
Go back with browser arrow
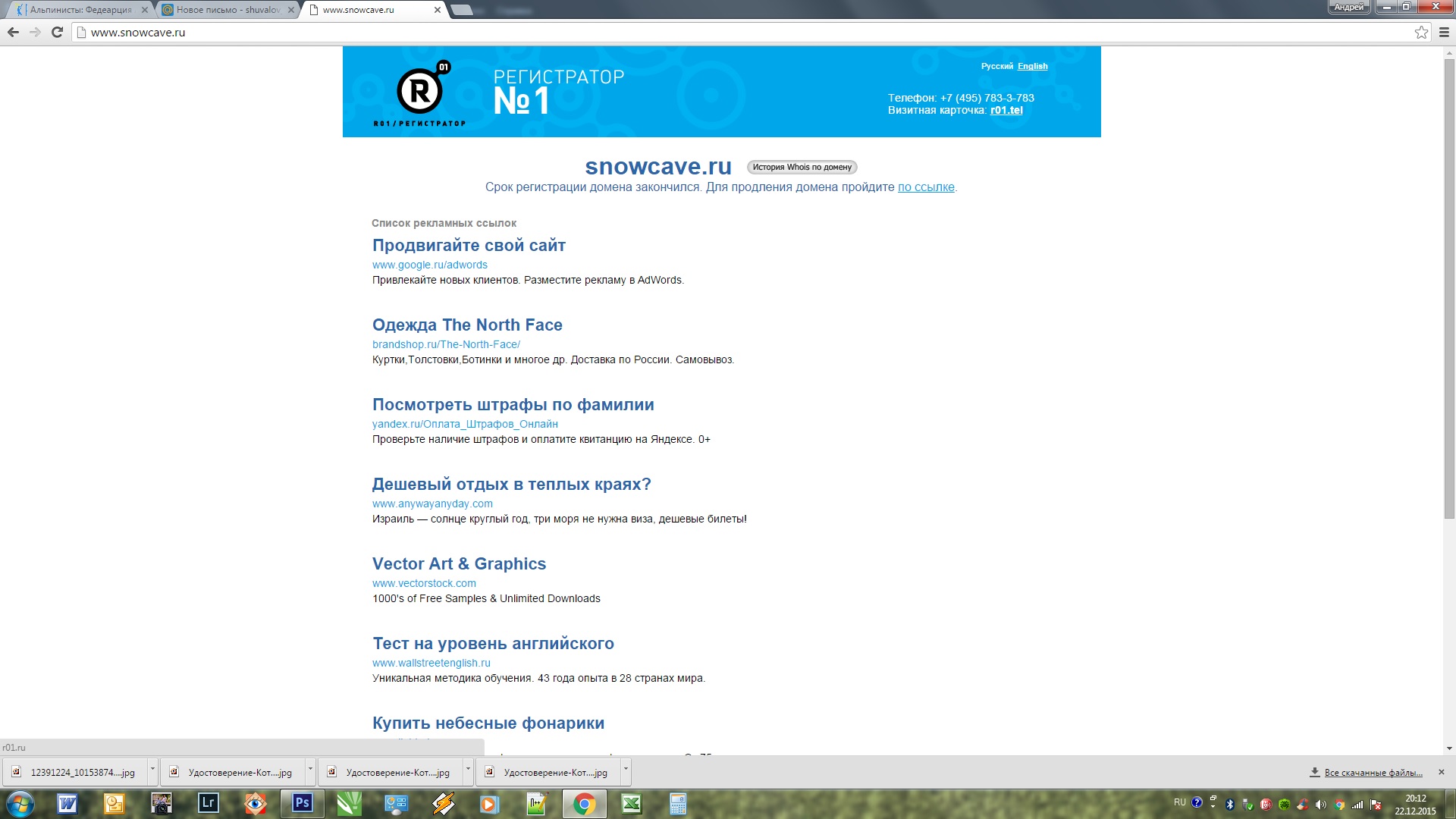coord(13,32)
